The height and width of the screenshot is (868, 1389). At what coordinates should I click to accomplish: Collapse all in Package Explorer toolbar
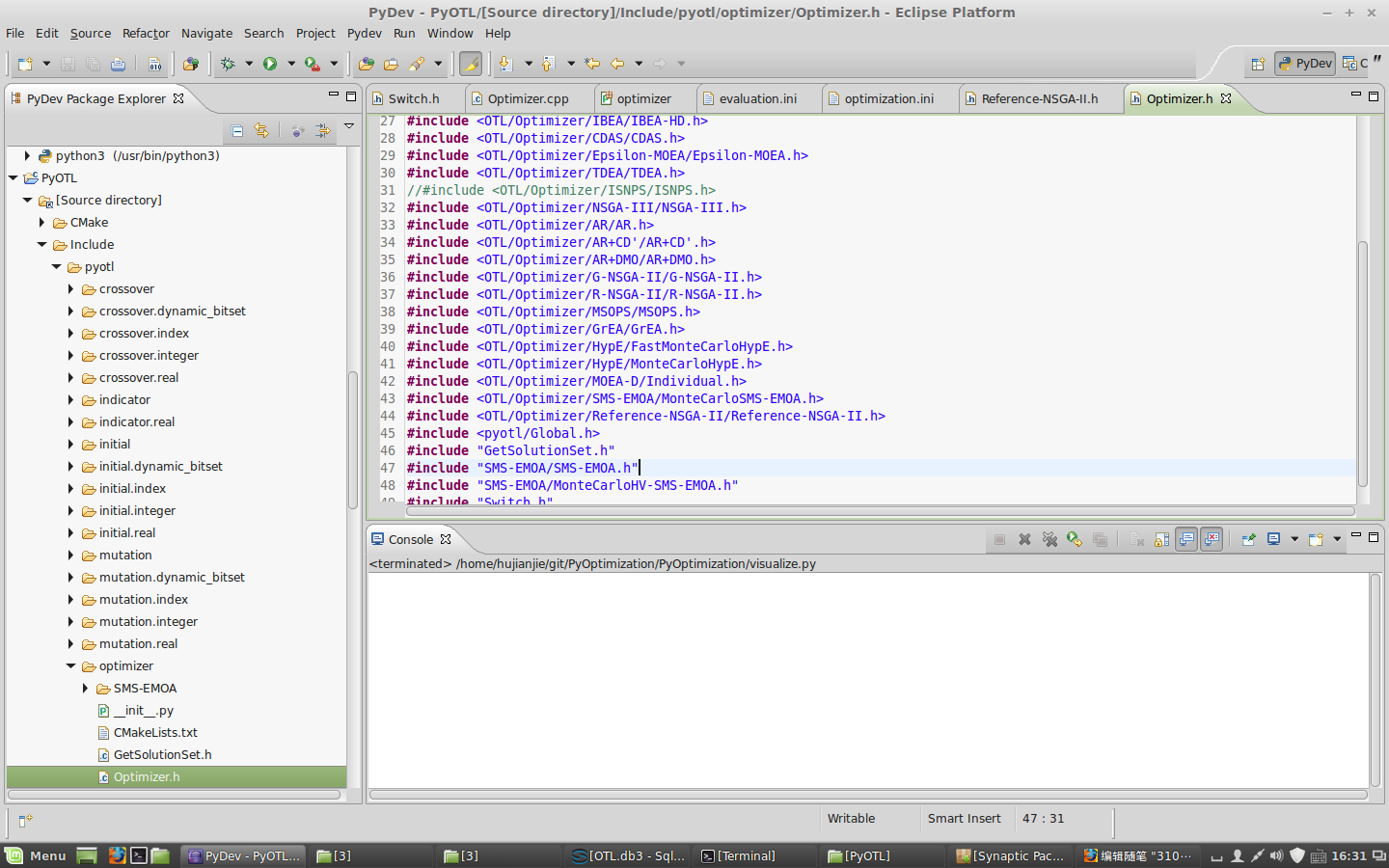tap(237, 130)
